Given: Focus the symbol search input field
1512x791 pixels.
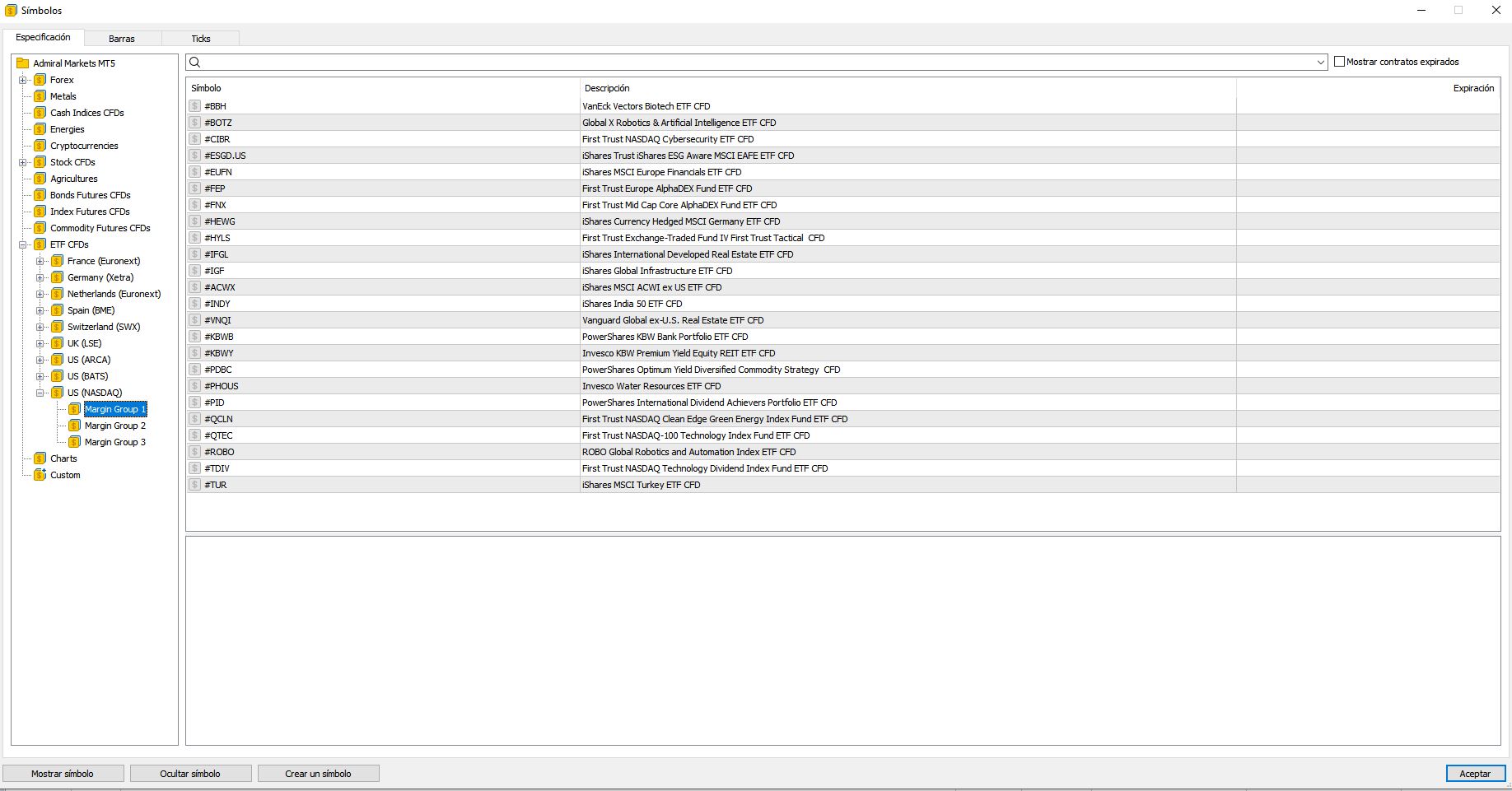Looking at the screenshot, I should (x=756, y=63).
